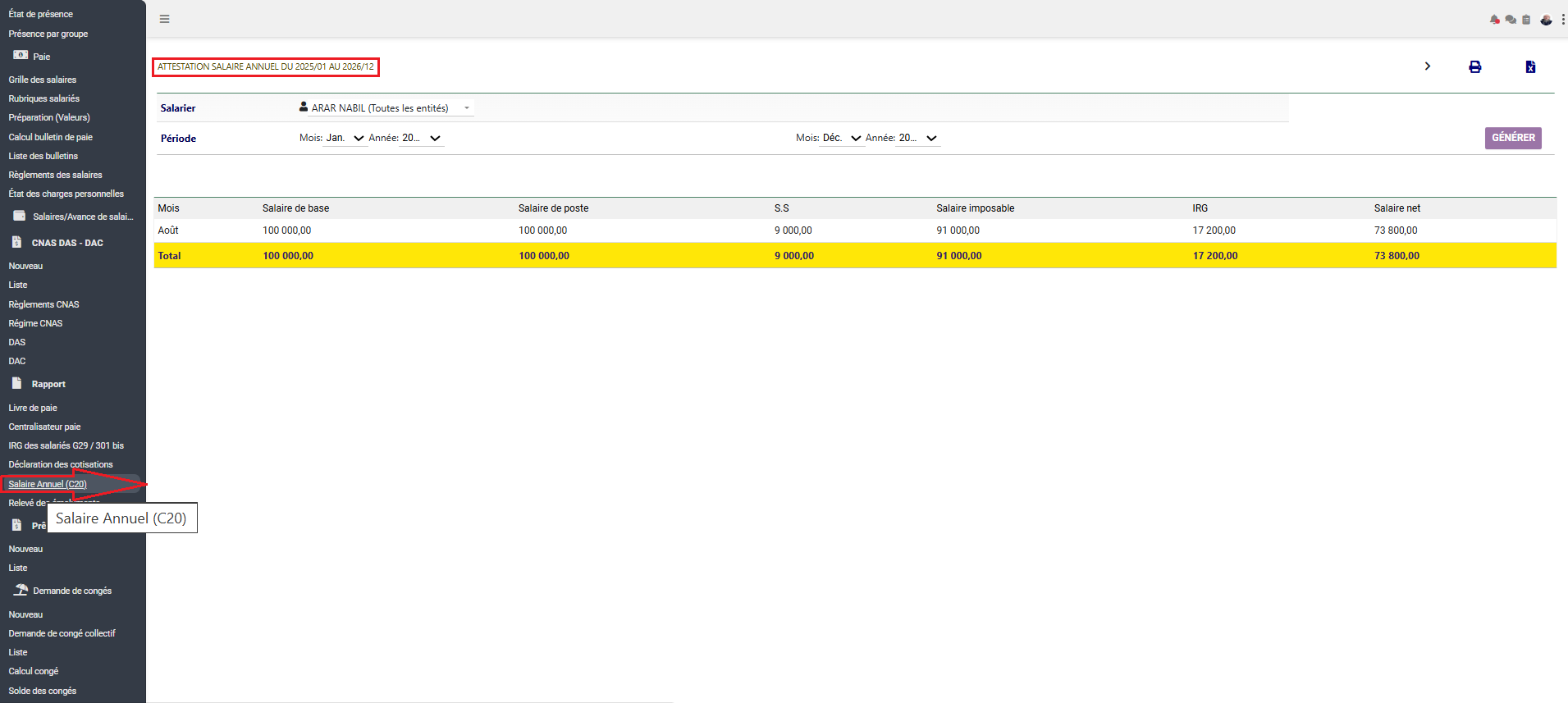
Task: Open Préparation (Valeurs)
Action: pyautogui.click(x=49, y=117)
